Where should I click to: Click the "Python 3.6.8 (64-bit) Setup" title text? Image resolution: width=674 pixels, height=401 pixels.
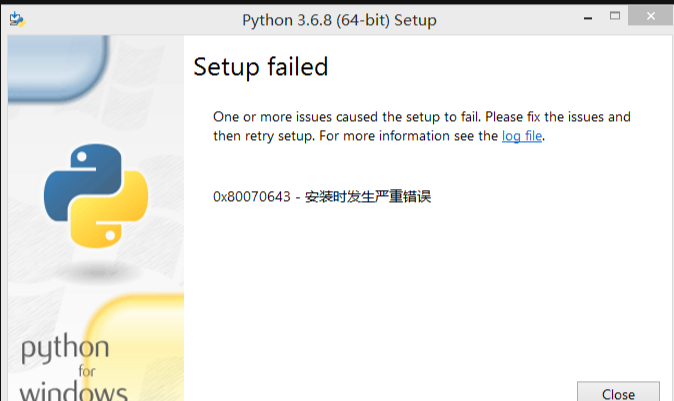(x=339, y=20)
